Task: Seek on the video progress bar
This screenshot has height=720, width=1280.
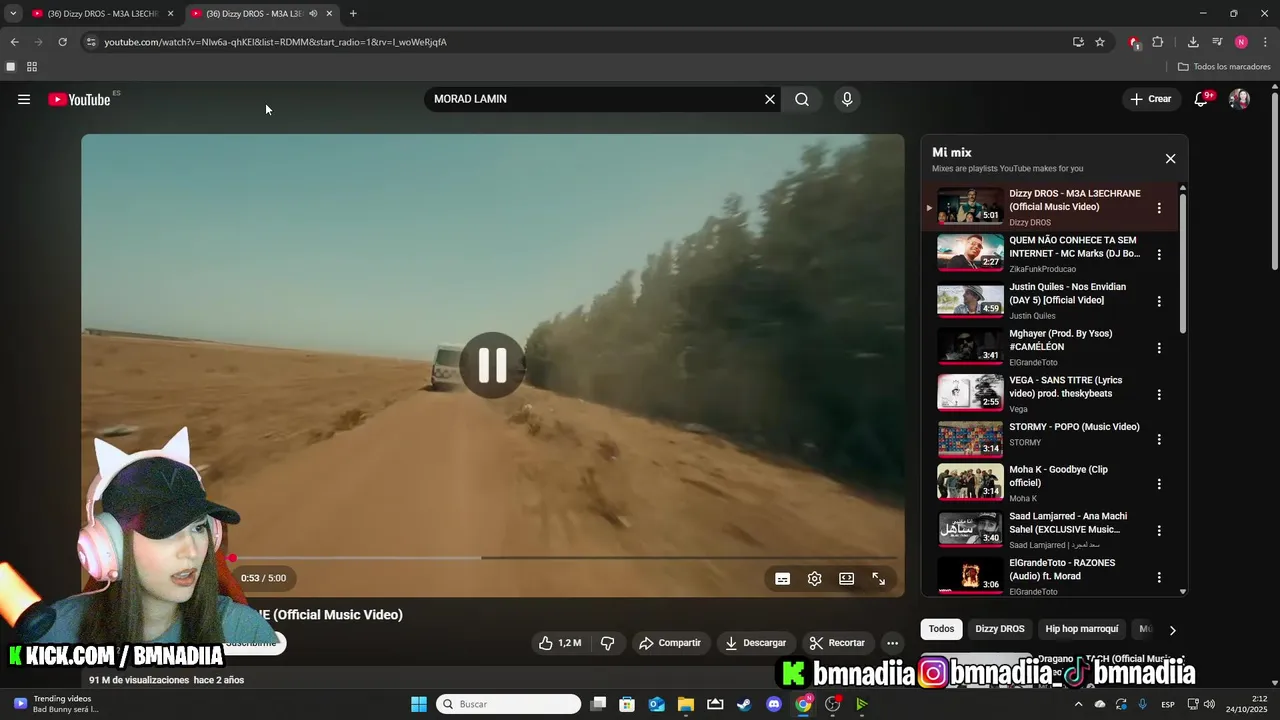Action: click(565, 558)
